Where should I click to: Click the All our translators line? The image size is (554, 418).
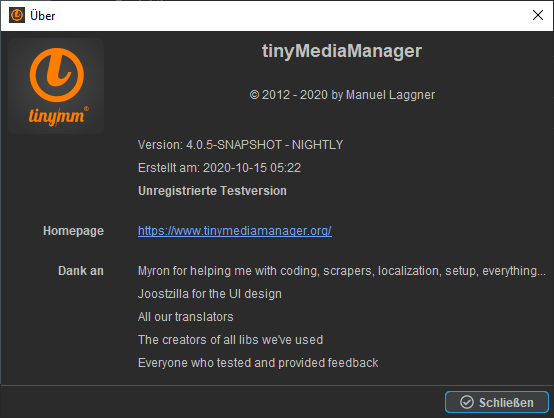185,317
